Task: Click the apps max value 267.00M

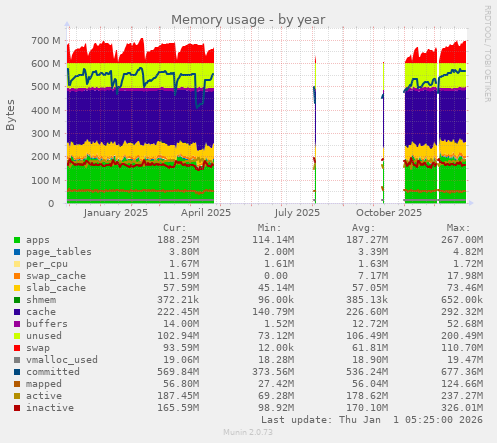Action: click(462, 240)
